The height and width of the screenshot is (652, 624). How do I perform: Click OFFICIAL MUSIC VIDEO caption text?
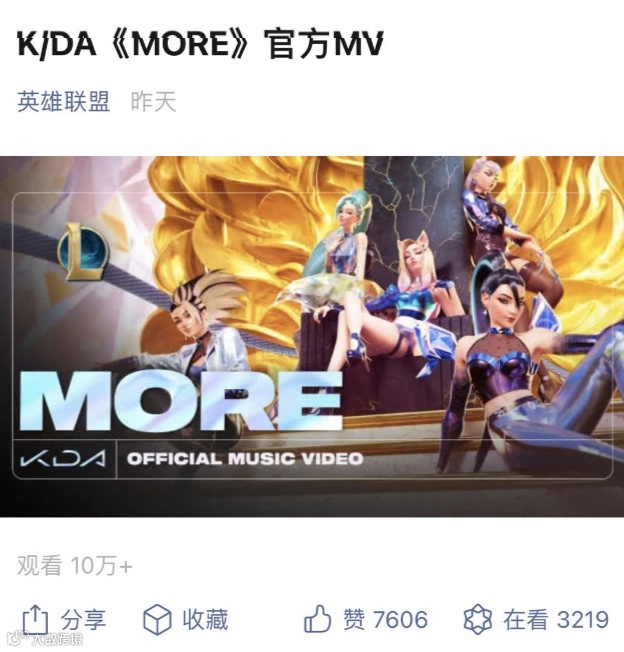pos(245,459)
